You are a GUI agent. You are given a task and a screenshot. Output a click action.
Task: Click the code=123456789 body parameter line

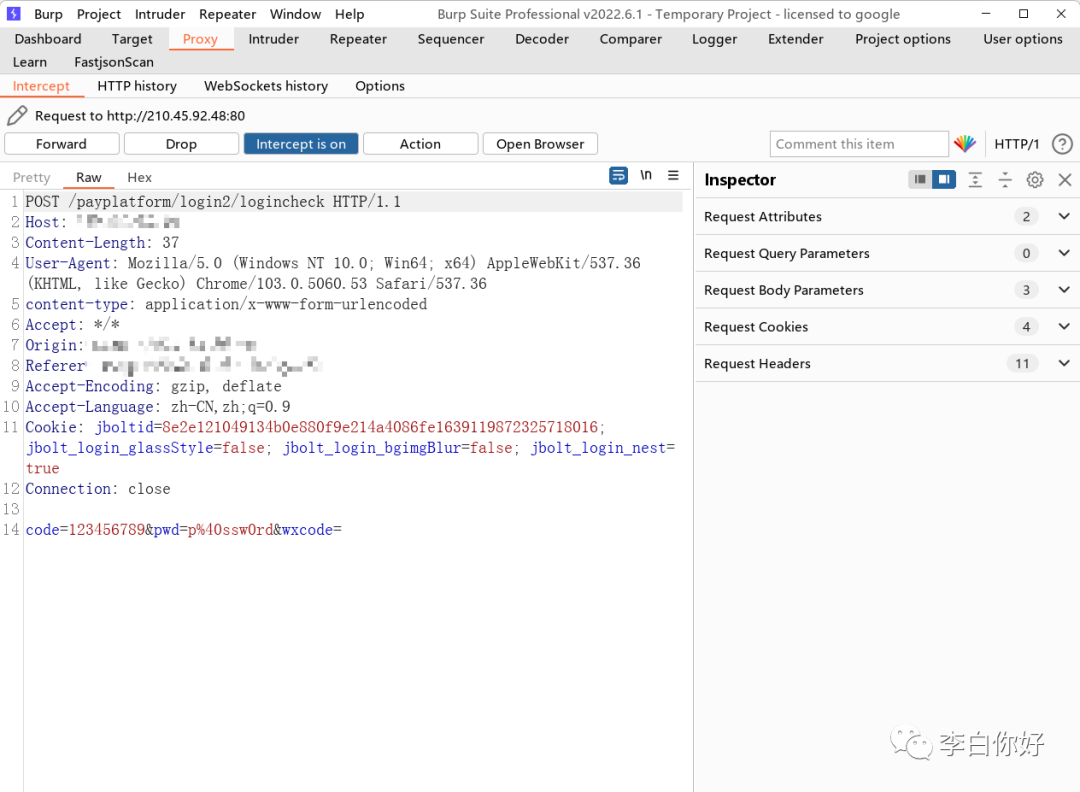[183, 530]
